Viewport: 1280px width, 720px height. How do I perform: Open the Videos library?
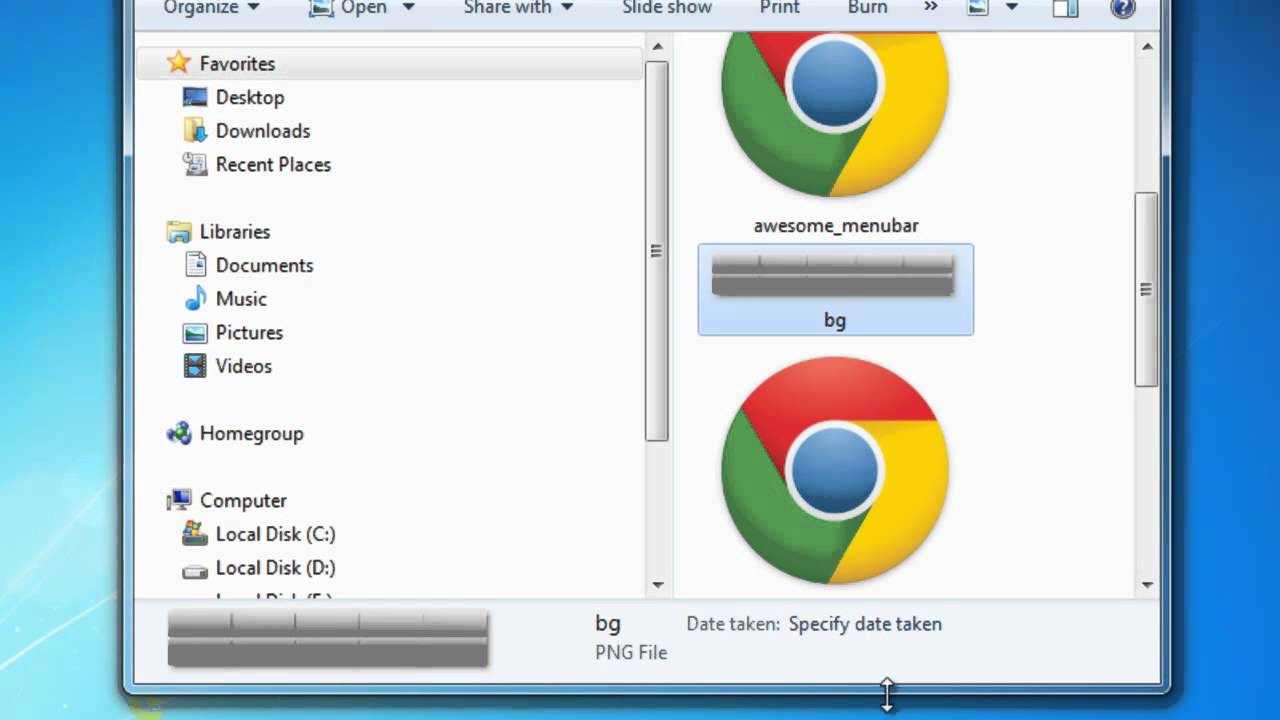(x=243, y=366)
